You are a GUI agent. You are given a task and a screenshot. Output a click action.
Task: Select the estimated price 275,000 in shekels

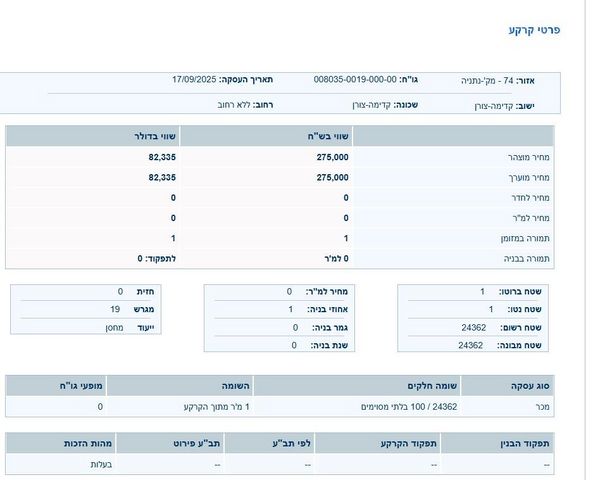coord(332,177)
